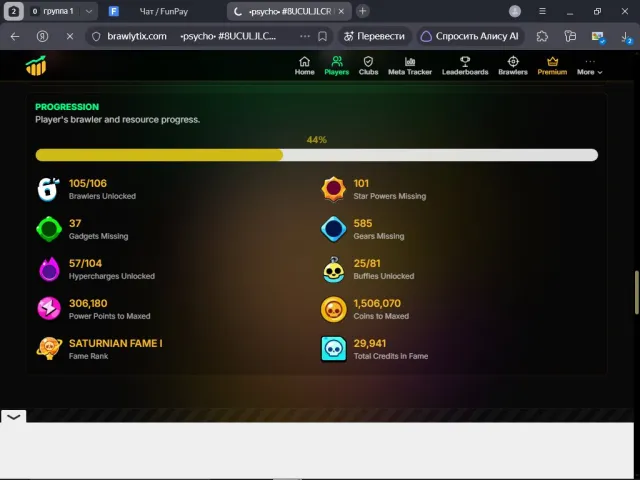640x480 pixels.
Task: Collapse the bottom panel chevron
Action: click(13, 416)
